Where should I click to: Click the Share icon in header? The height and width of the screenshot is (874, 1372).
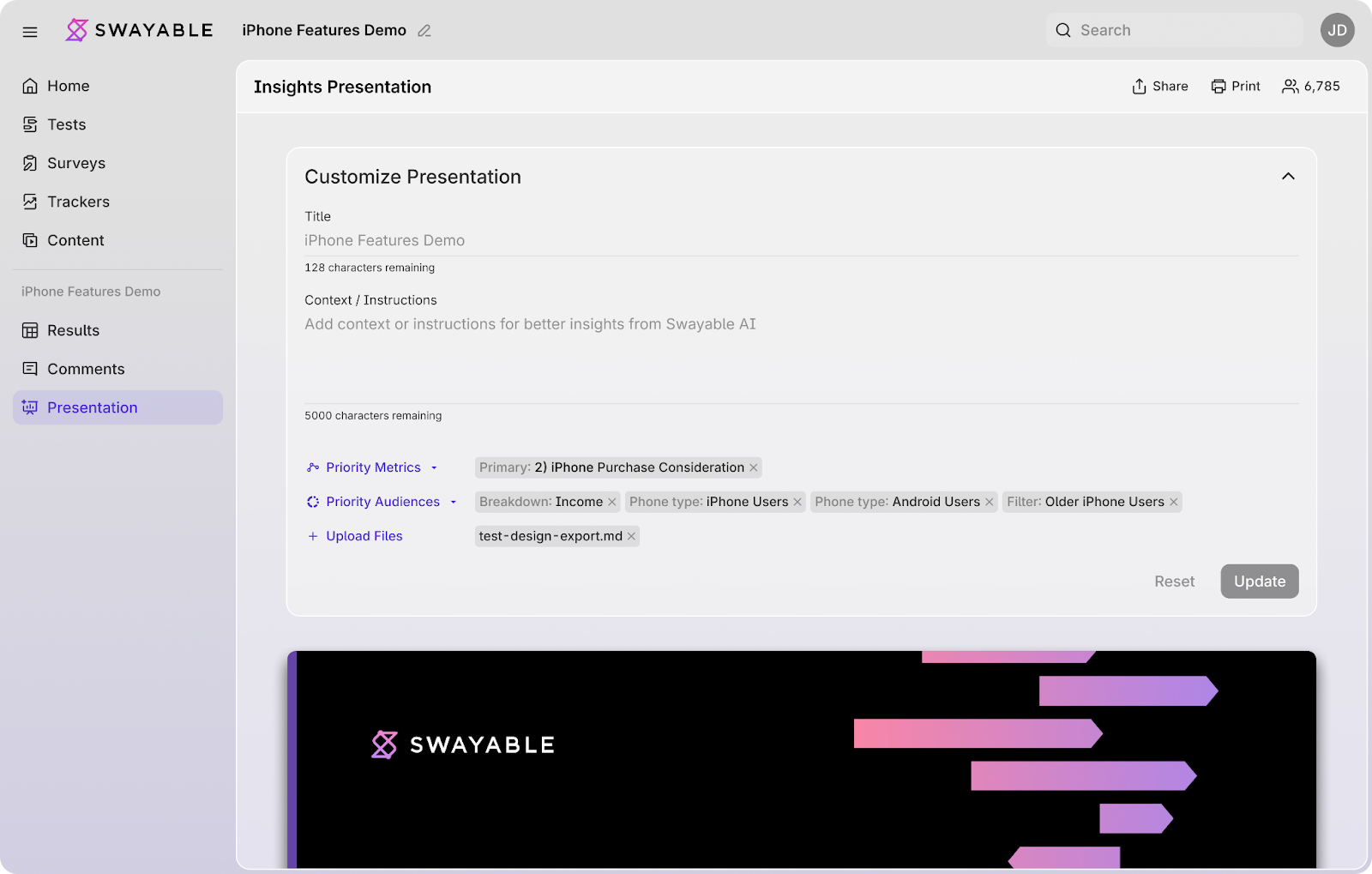(x=1139, y=87)
